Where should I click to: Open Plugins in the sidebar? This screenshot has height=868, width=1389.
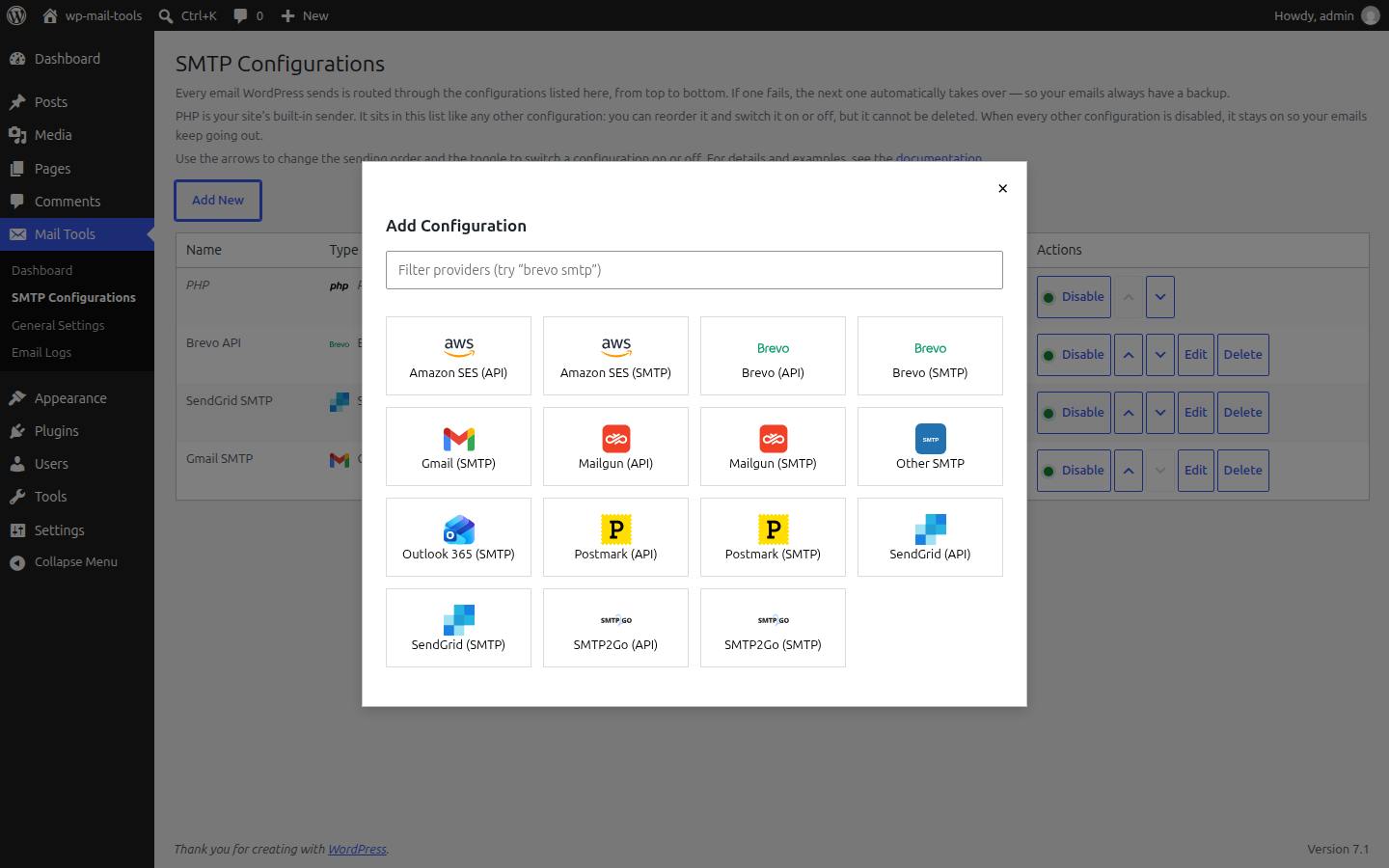pyautogui.click(x=77, y=431)
